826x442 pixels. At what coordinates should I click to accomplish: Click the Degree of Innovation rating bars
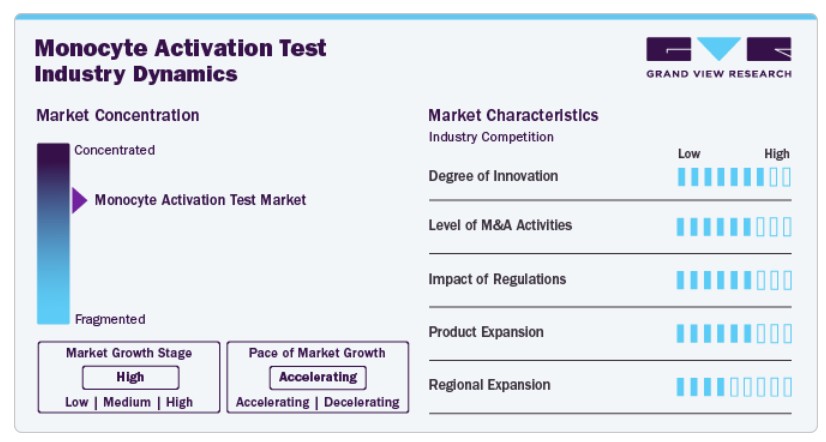point(734,177)
